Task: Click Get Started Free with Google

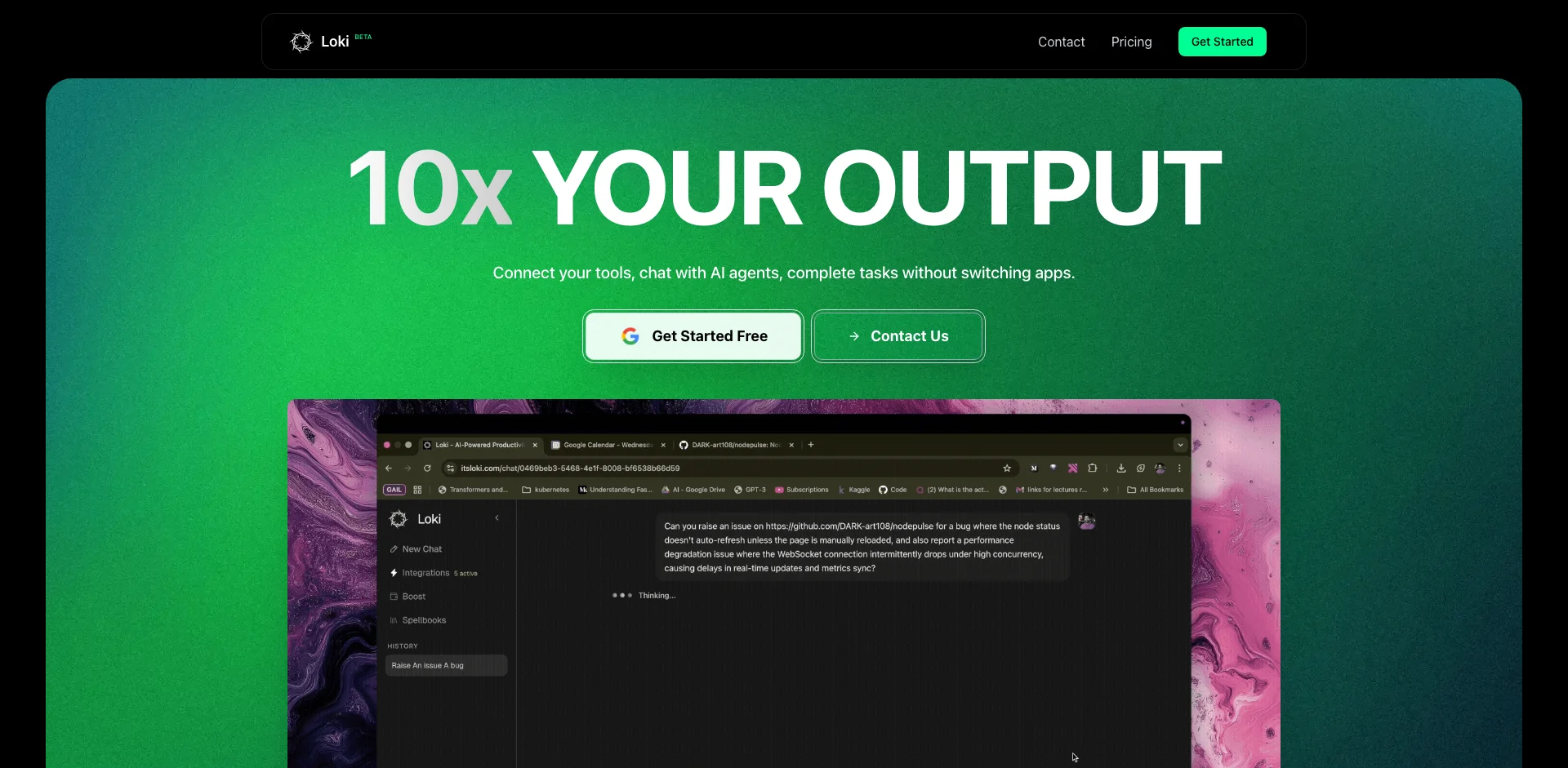Action: point(693,336)
